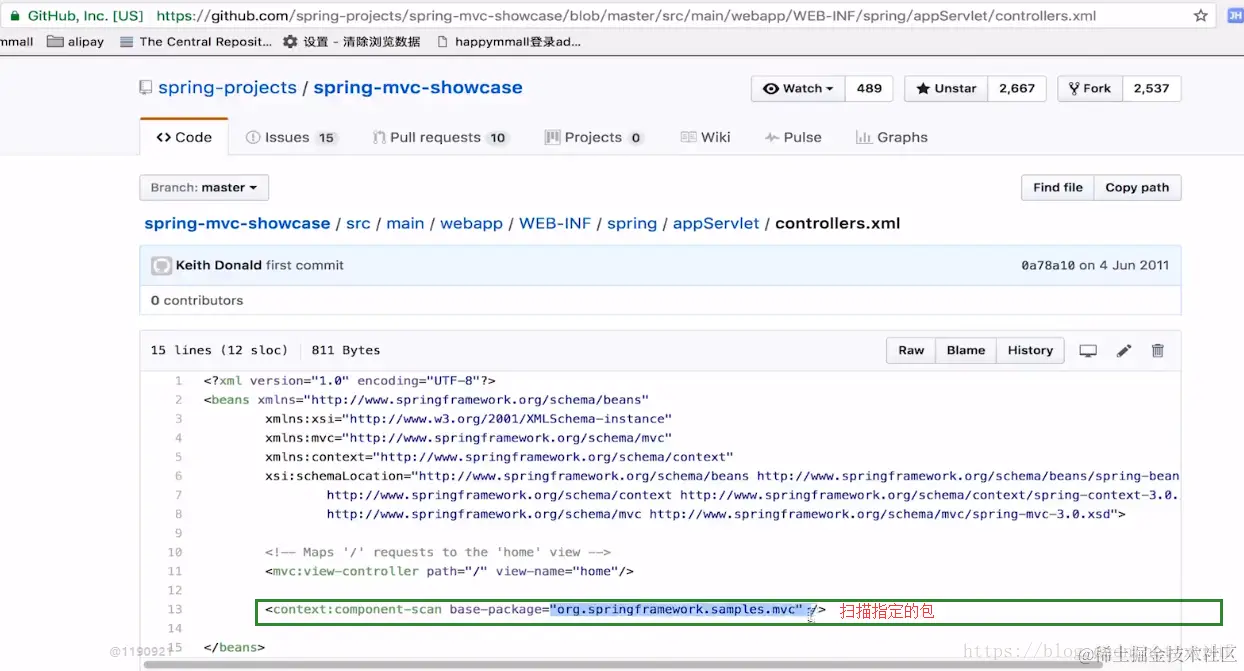
Task: Go to the appServlet breadcrumb folder
Action: tap(716, 223)
